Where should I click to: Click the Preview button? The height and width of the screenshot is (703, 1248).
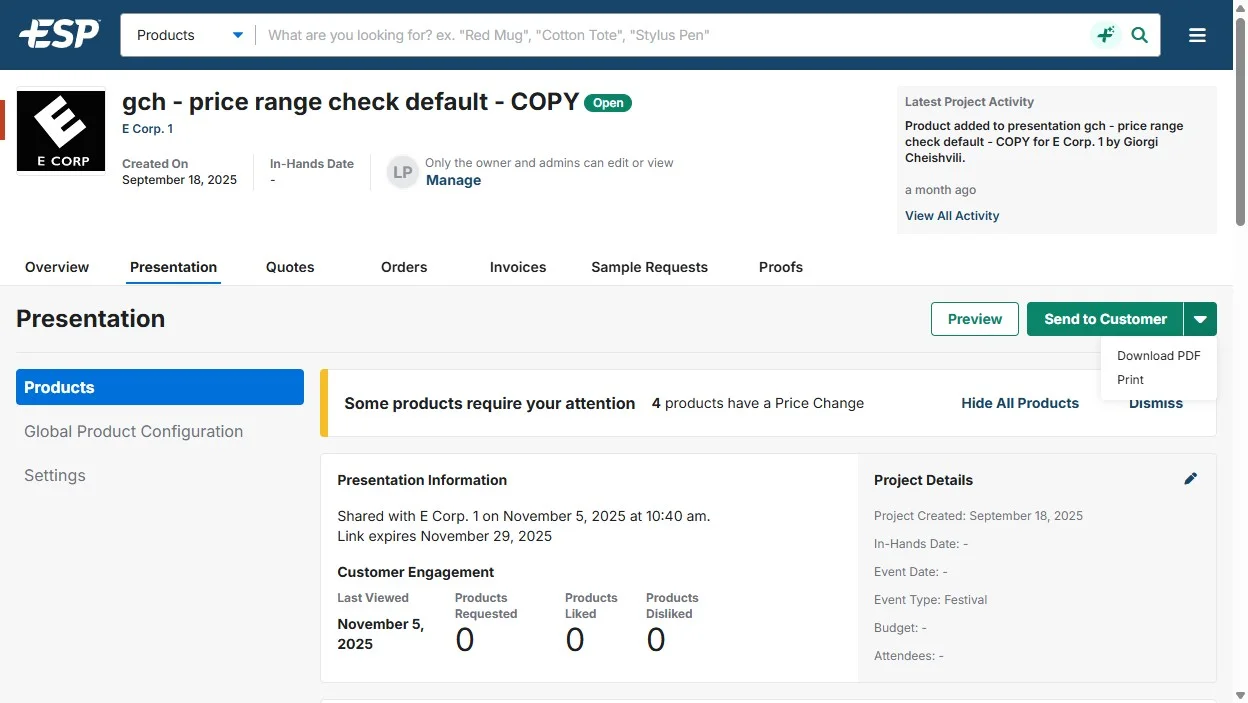coord(974,319)
